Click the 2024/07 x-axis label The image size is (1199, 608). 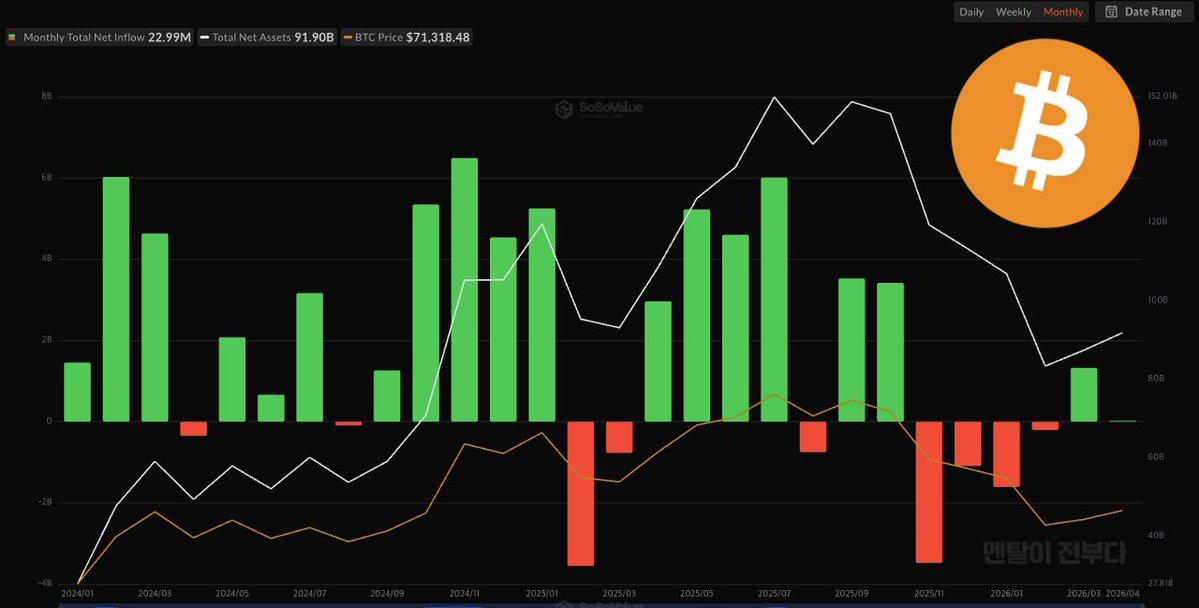pyautogui.click(x=310, y=593)
